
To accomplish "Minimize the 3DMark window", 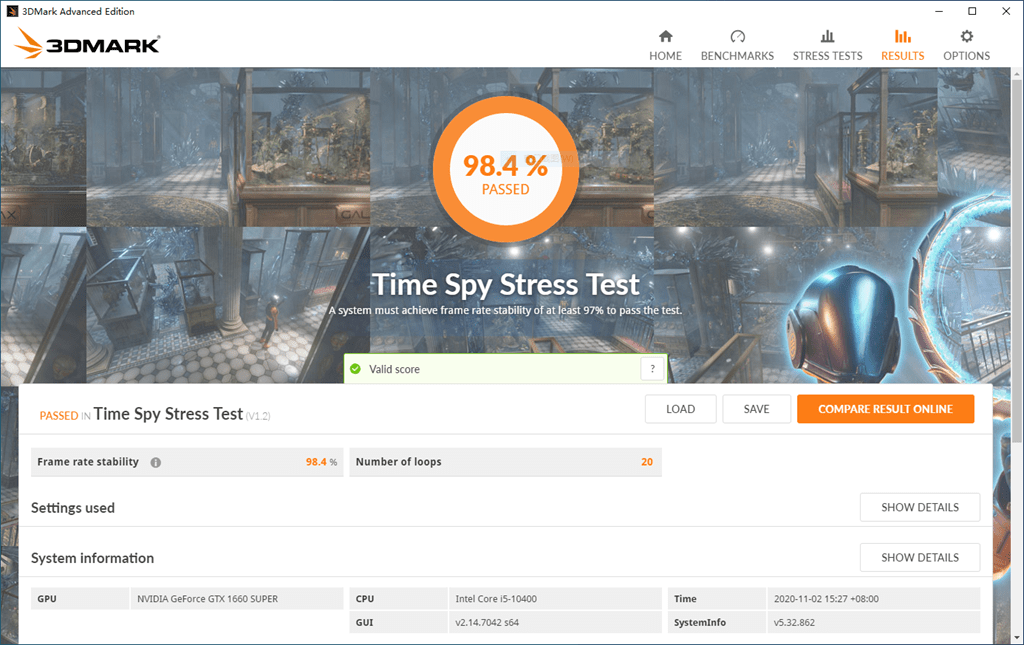I will [x=938, y=11].
